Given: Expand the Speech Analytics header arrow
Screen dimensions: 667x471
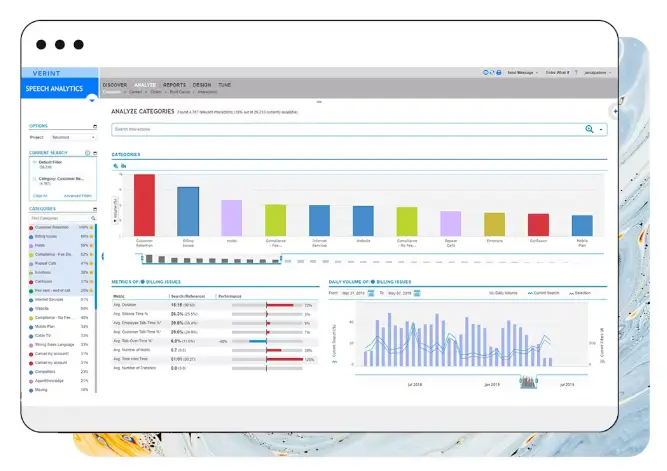Looking at the screenshot, I should [91, 100].
